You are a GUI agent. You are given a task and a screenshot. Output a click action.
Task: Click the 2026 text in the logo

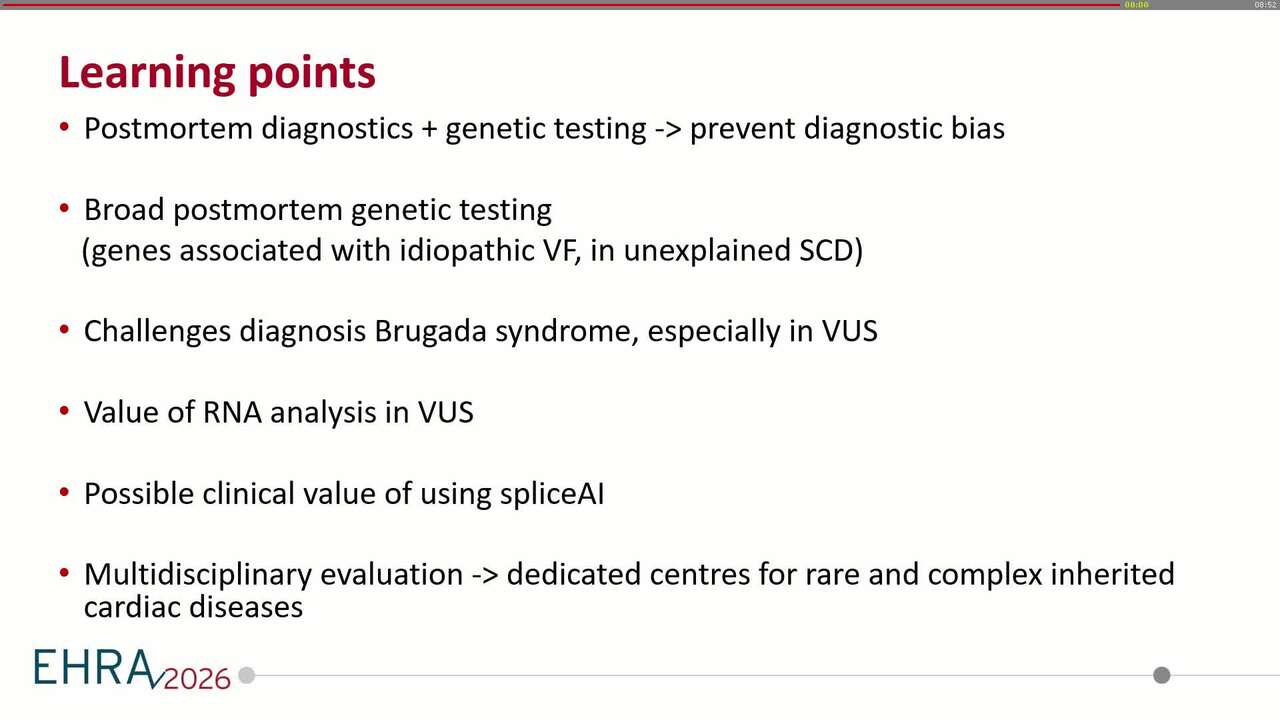(196, 679)
